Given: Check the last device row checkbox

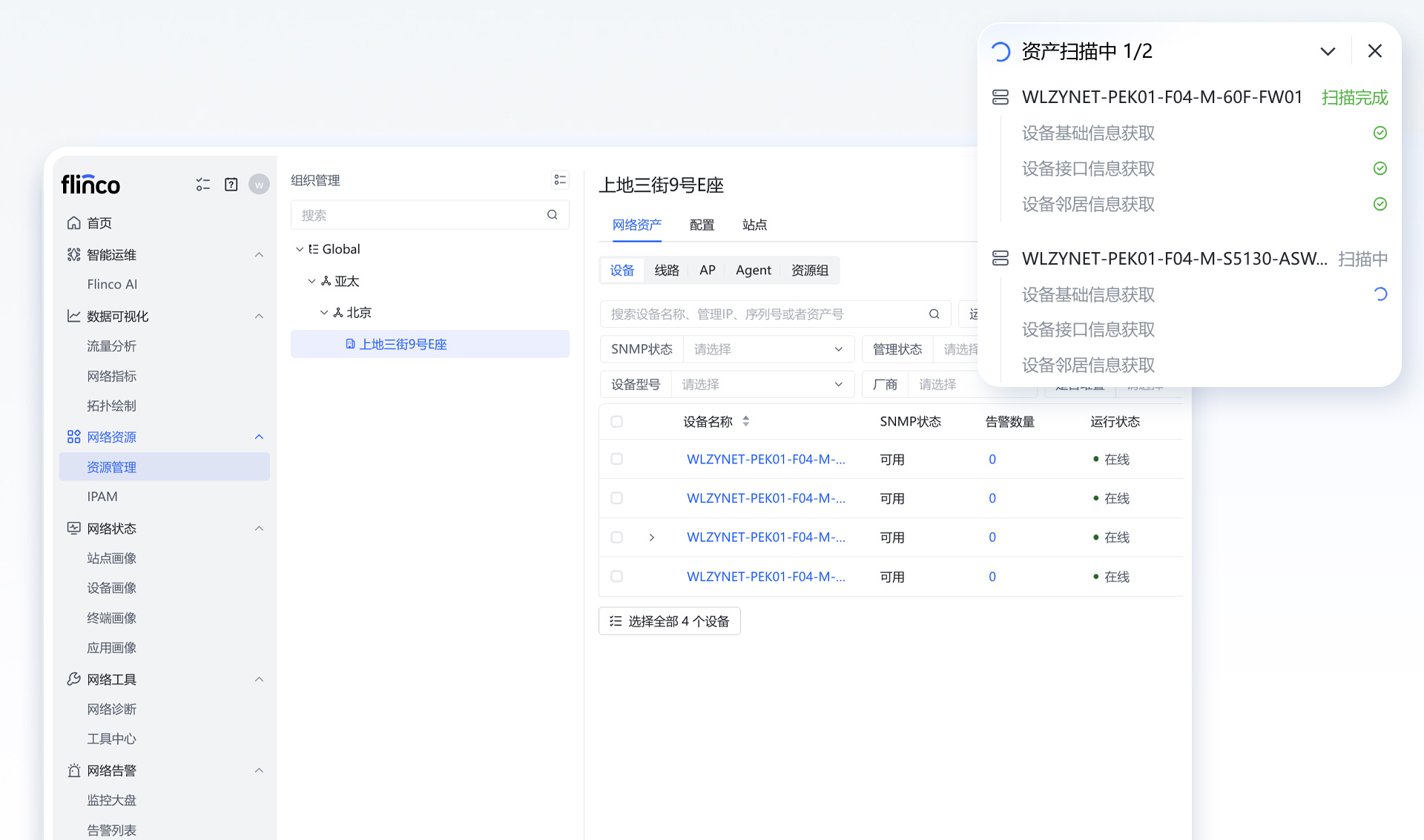Looking at the screenshot, I should click(x=616, y=576).
